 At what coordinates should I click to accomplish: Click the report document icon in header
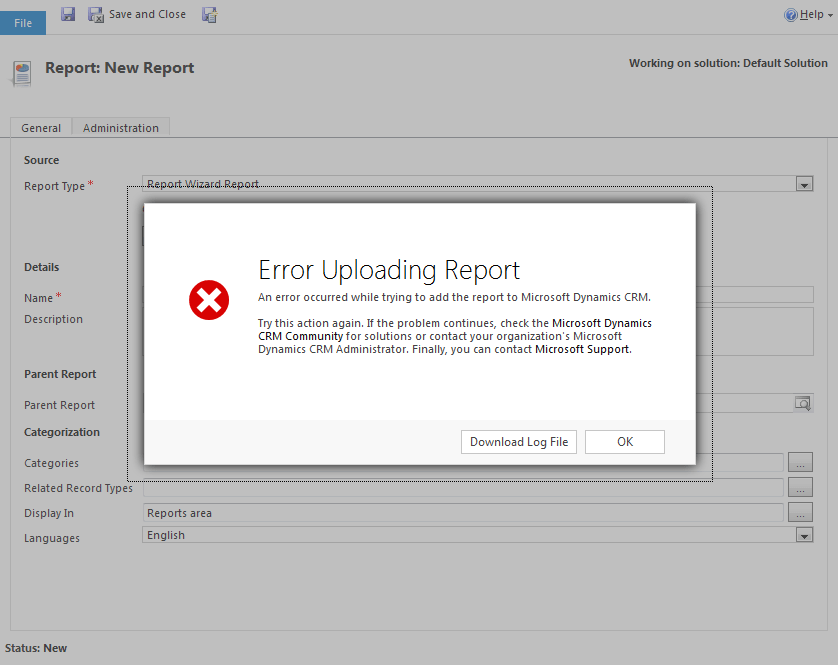[21, 74]
